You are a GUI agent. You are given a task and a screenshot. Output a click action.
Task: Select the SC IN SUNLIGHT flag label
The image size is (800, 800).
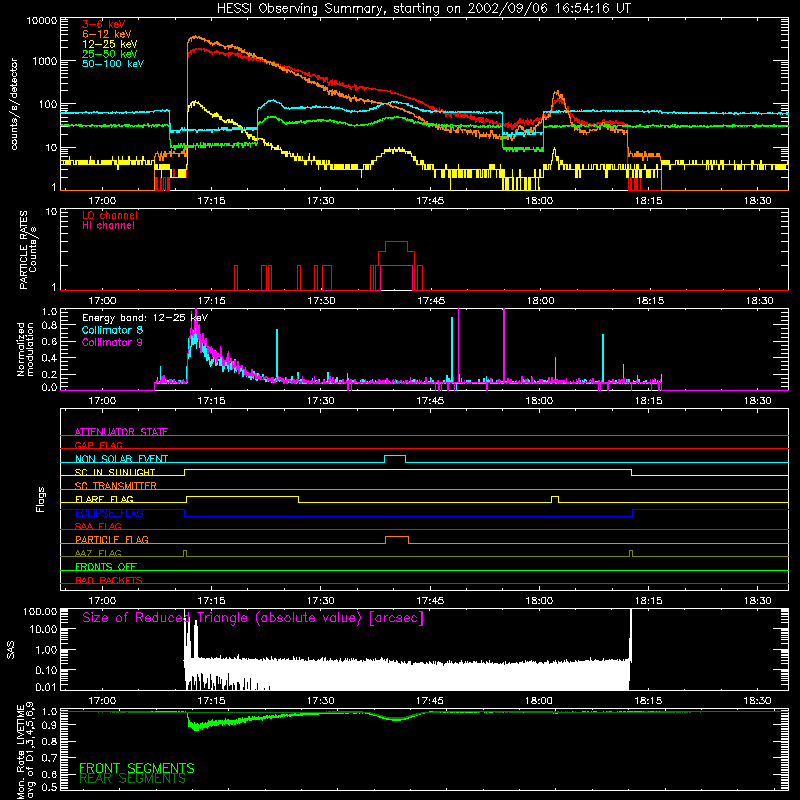click(x=115, y=472)
